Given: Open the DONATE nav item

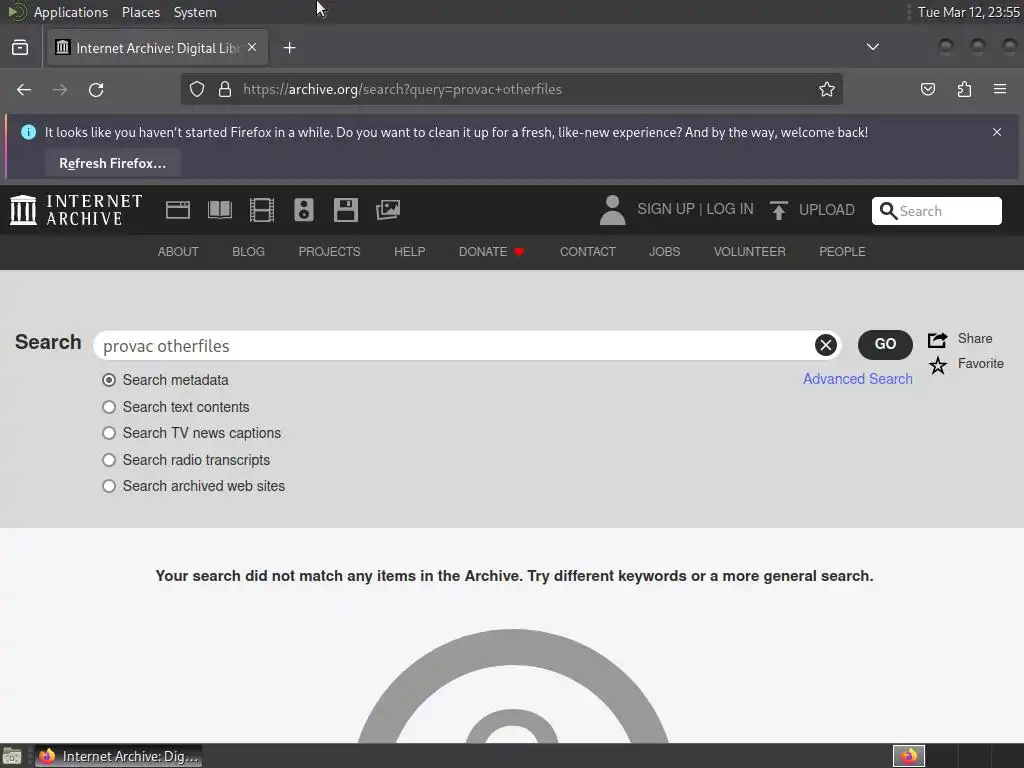Looking at the screenshot, I should coord(491,251).
